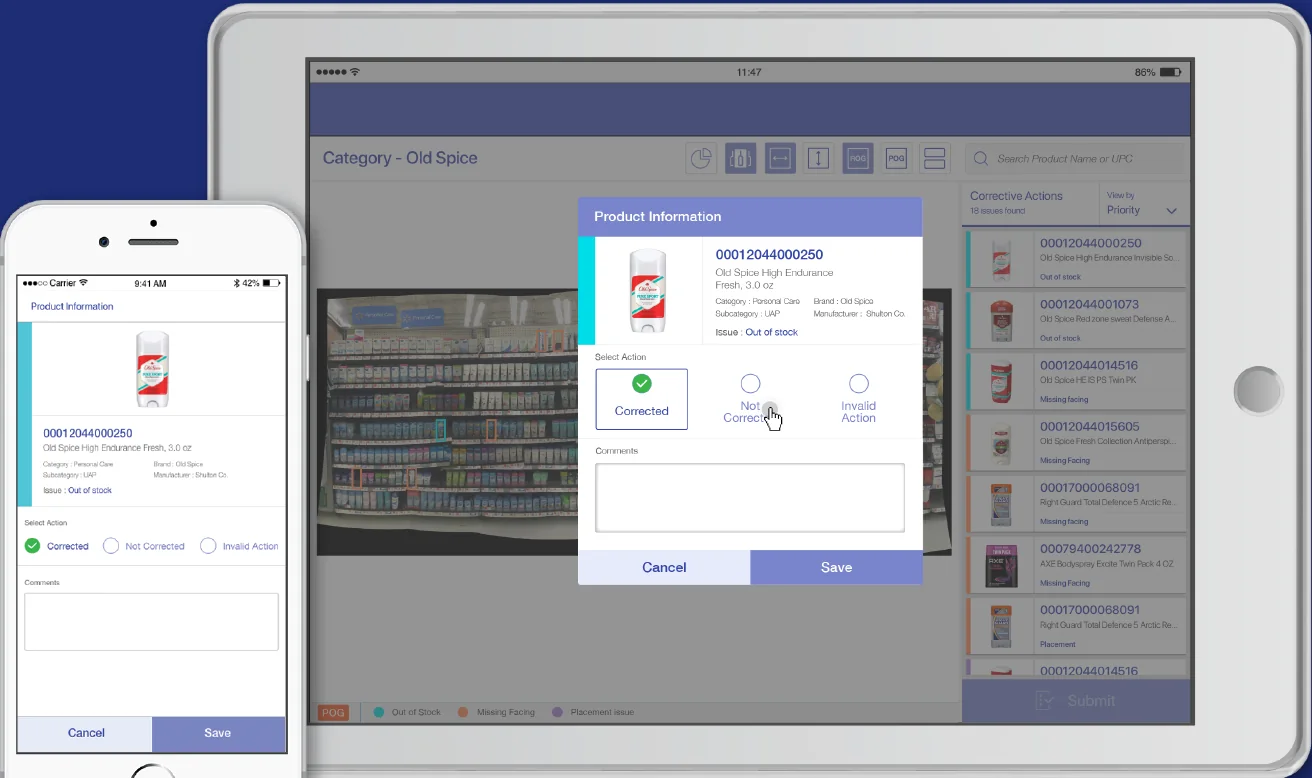Click Category - Old Spice heading
Screen dimensions: 1312x778
pos(400,158)
